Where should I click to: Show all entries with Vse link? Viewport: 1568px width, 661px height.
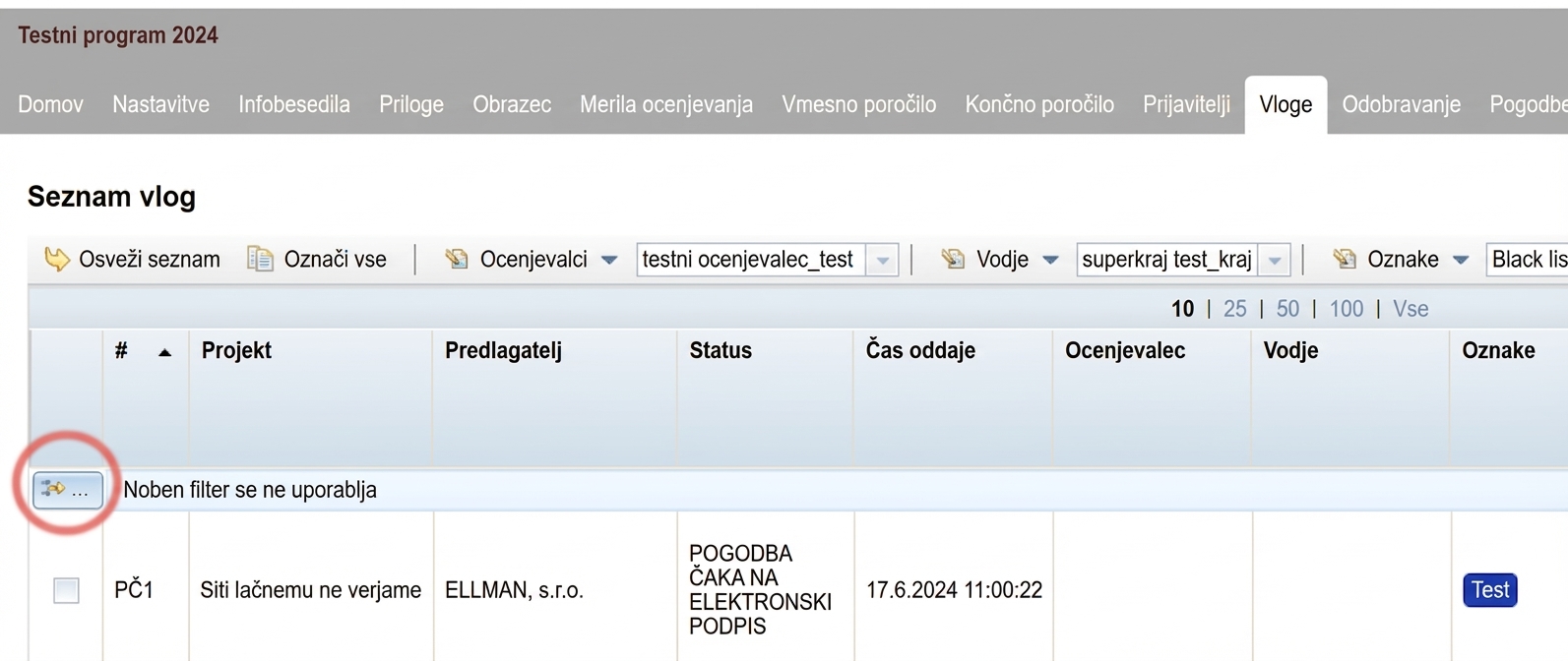1411,309
